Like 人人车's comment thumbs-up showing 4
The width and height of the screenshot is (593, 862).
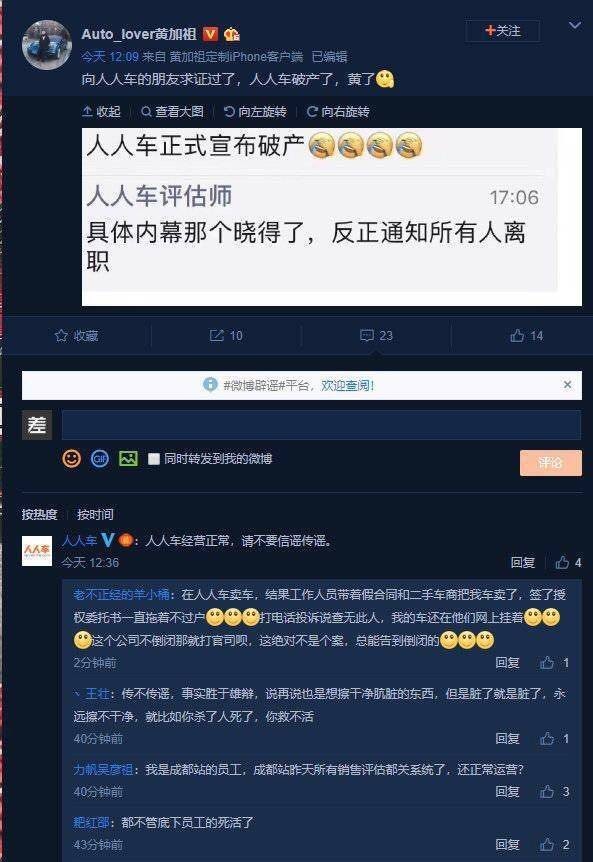point(562,562)
